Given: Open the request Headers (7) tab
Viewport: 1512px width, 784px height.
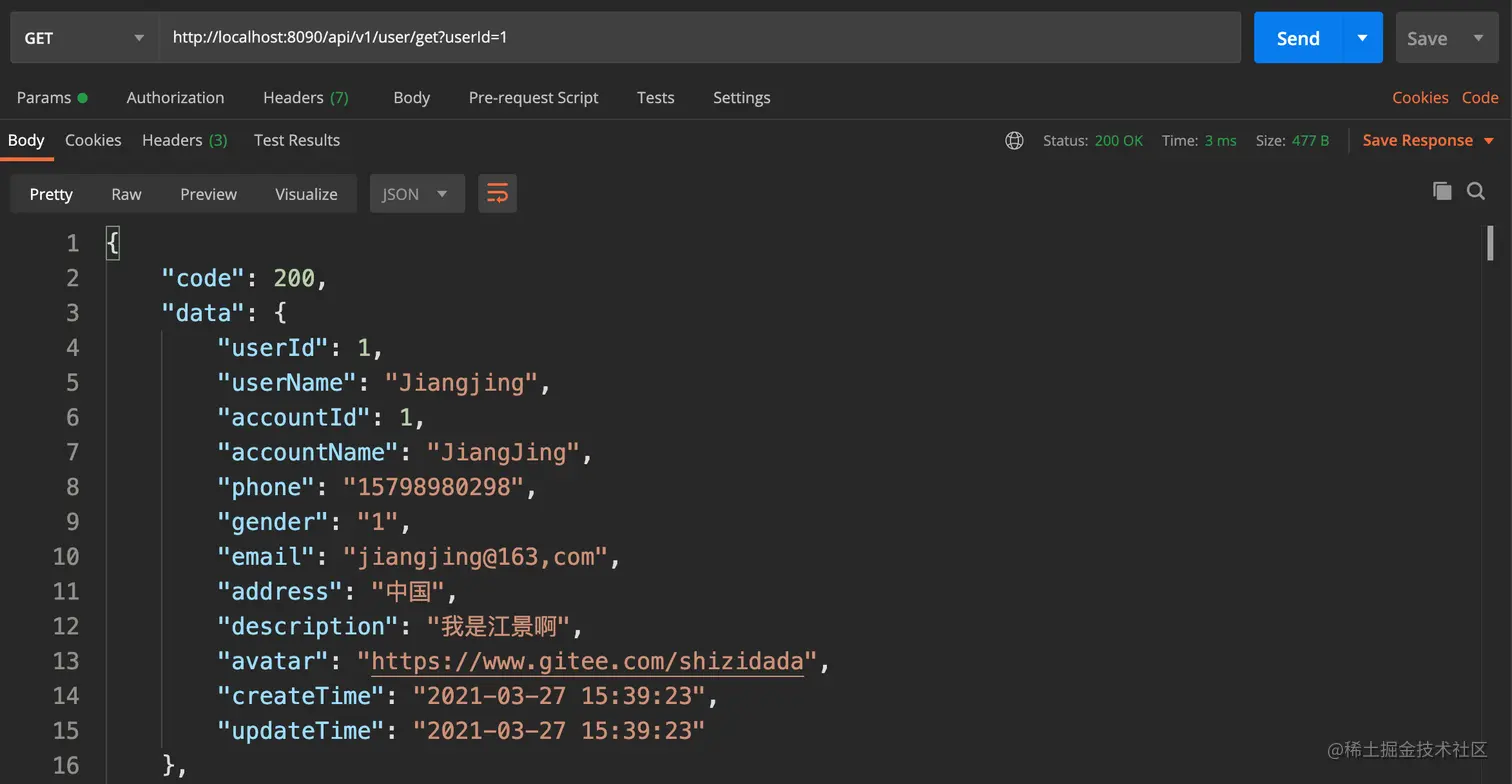Looking at the screenshot, I should click(x=306, y=97).
